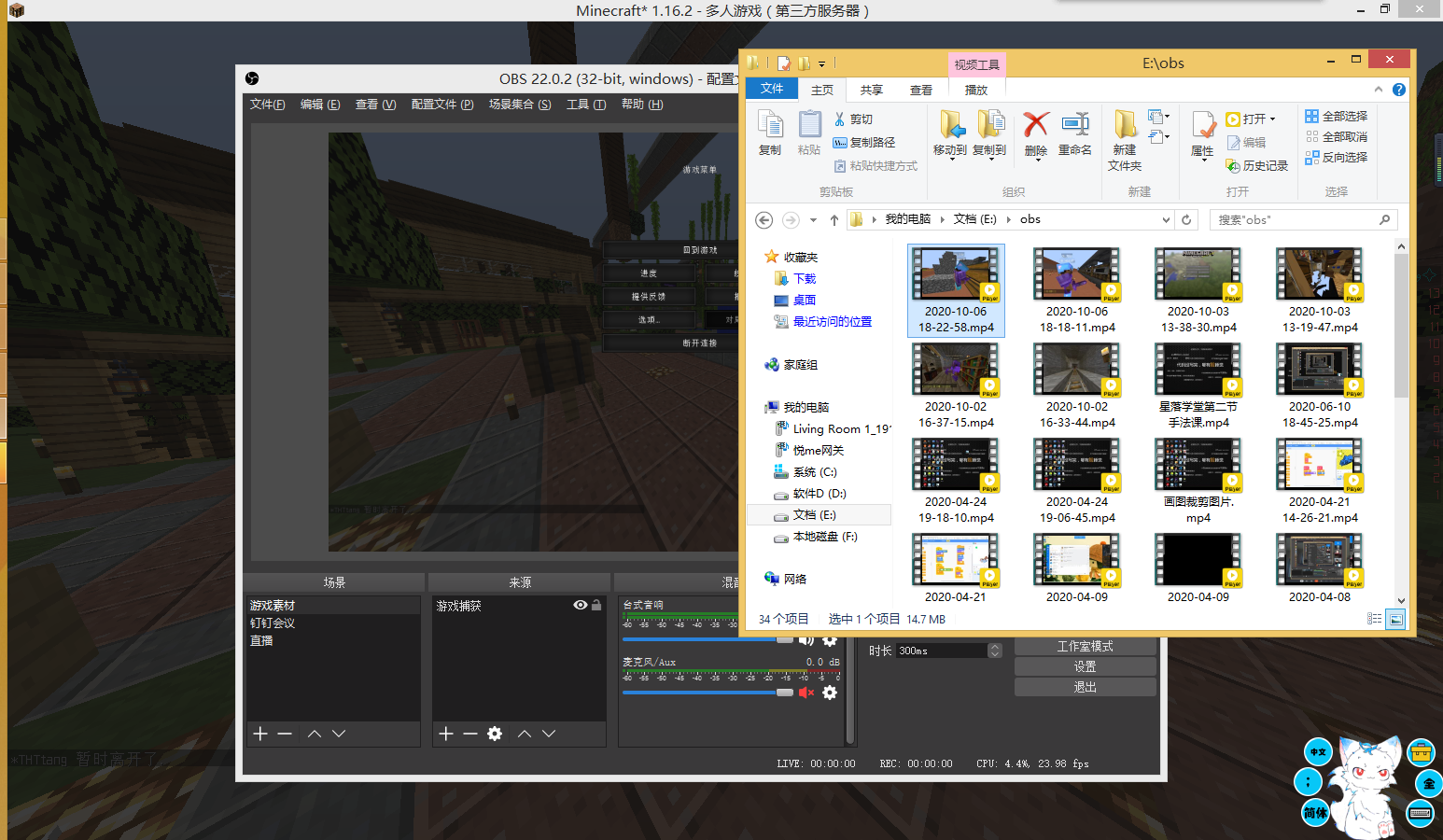The image size is (1443, 840).
Task: Switch to the 播放 (Play) ribbon tab
Action: (976, 90)
